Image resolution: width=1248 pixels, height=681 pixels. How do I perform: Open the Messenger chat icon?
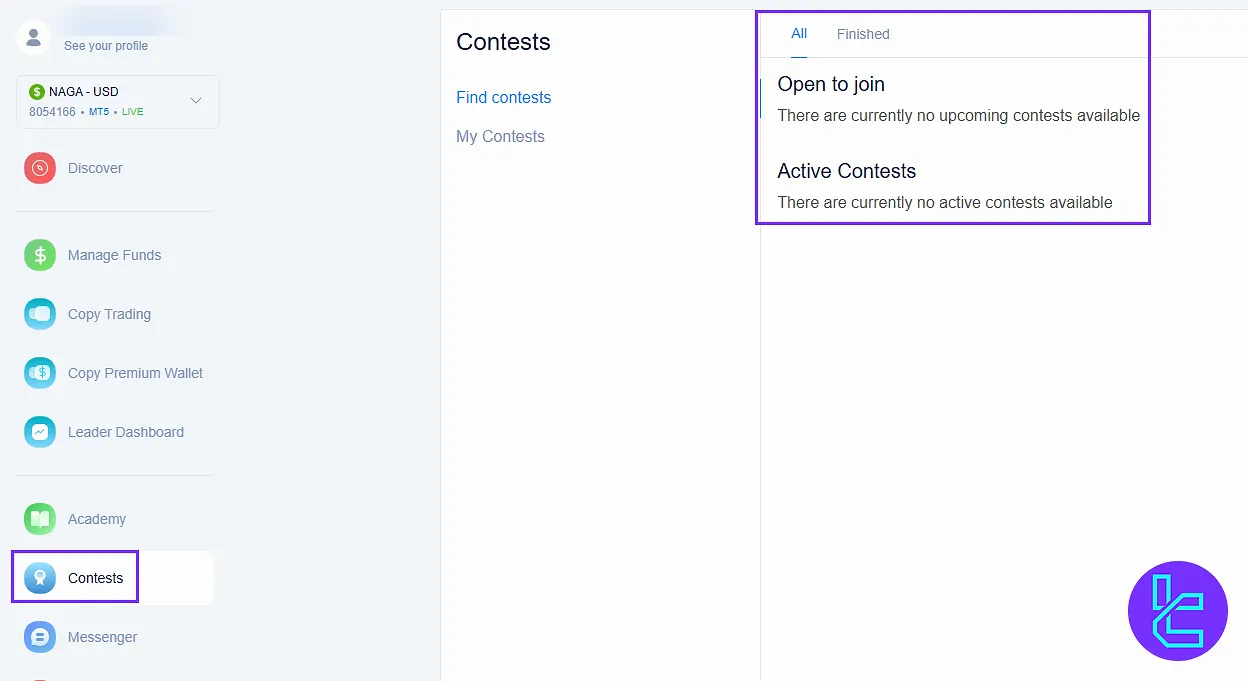40,637
